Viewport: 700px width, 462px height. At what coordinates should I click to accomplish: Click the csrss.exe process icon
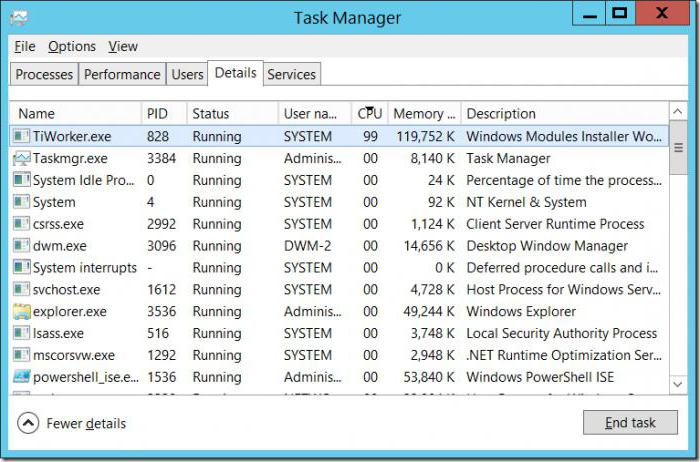point(21,224)
